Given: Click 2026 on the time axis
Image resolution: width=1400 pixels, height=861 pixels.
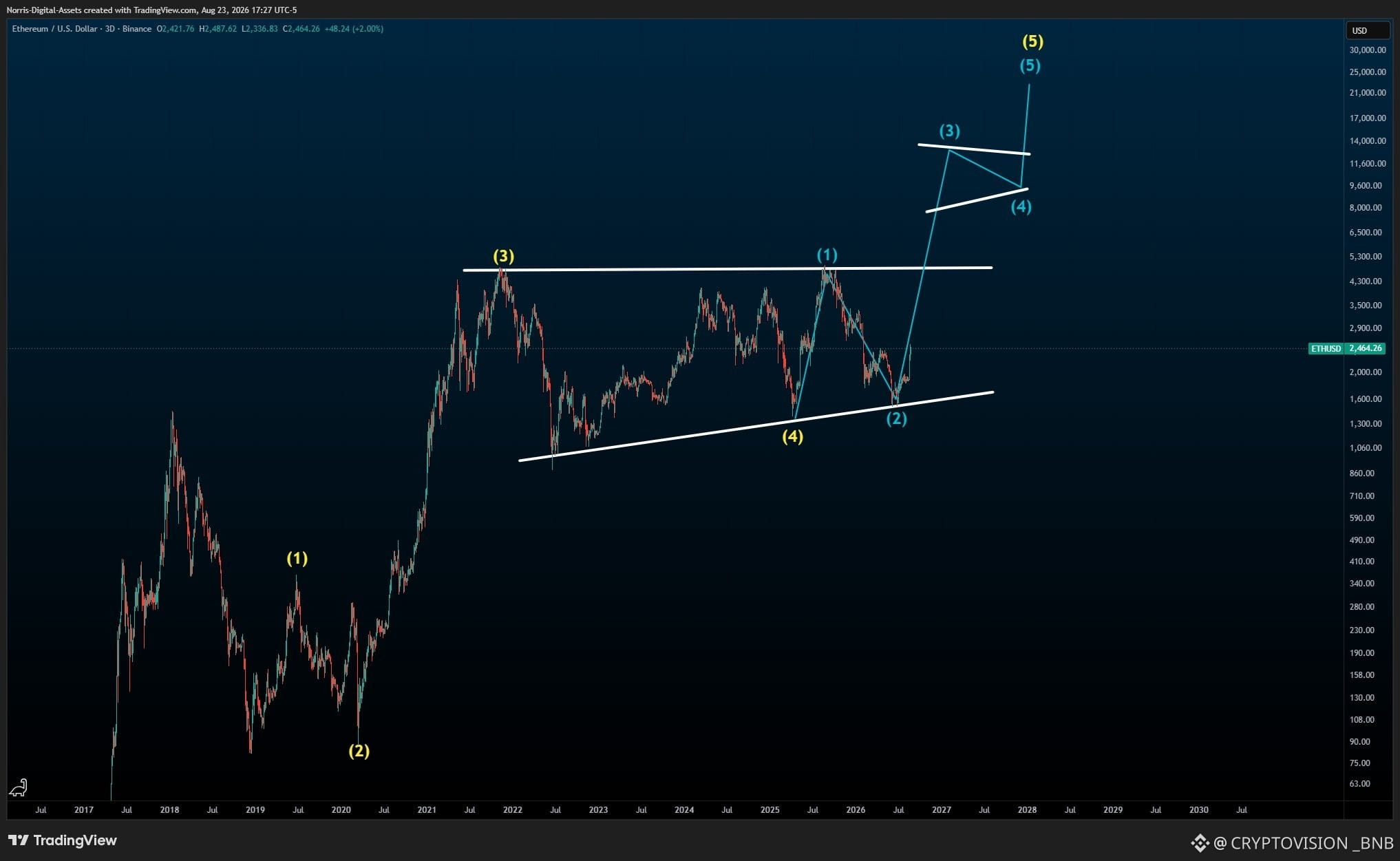Looking at the screenshot, I should [856, 810].
